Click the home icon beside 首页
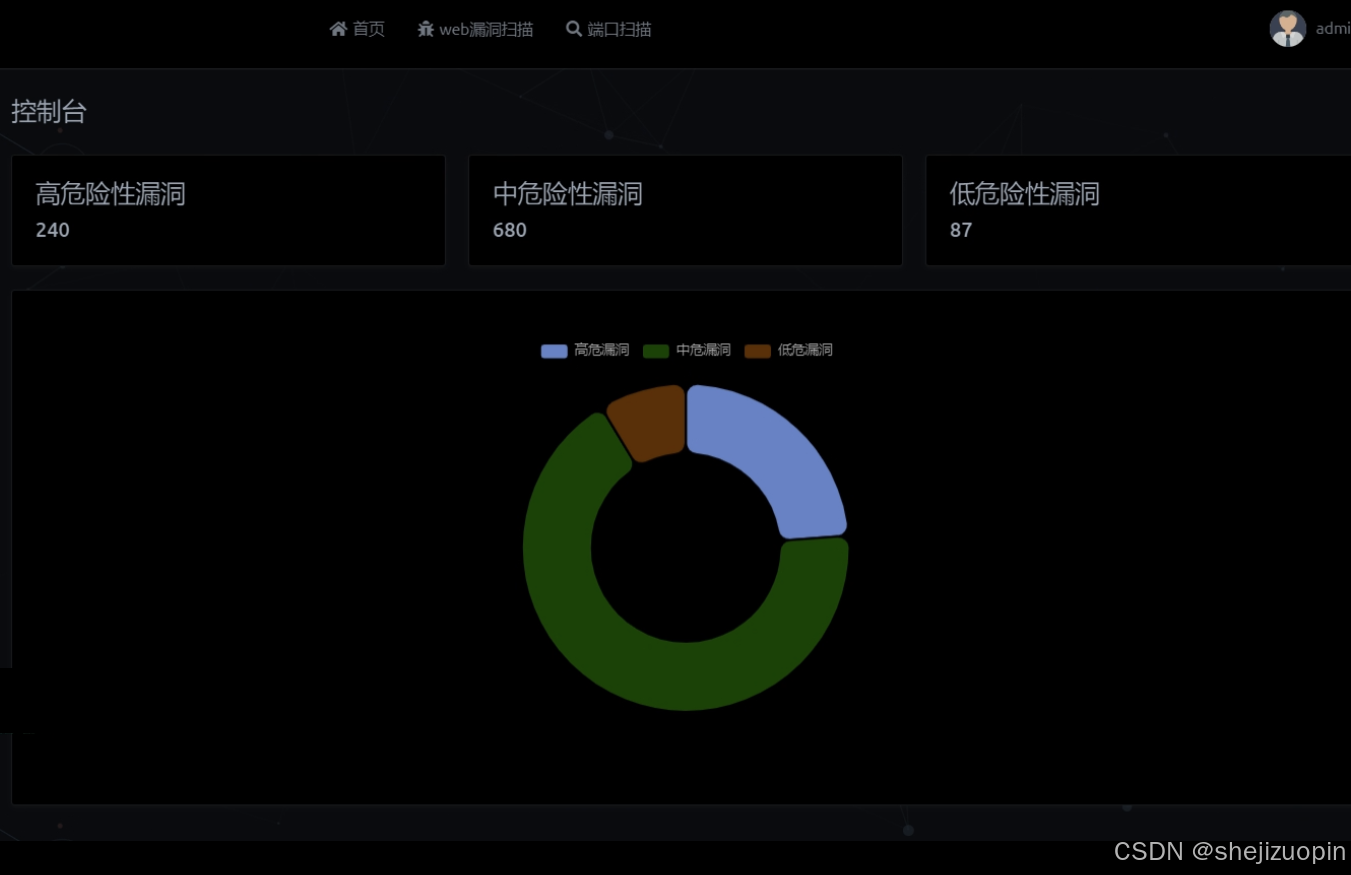Screen dimensions: 1351x875 [338, 29]
